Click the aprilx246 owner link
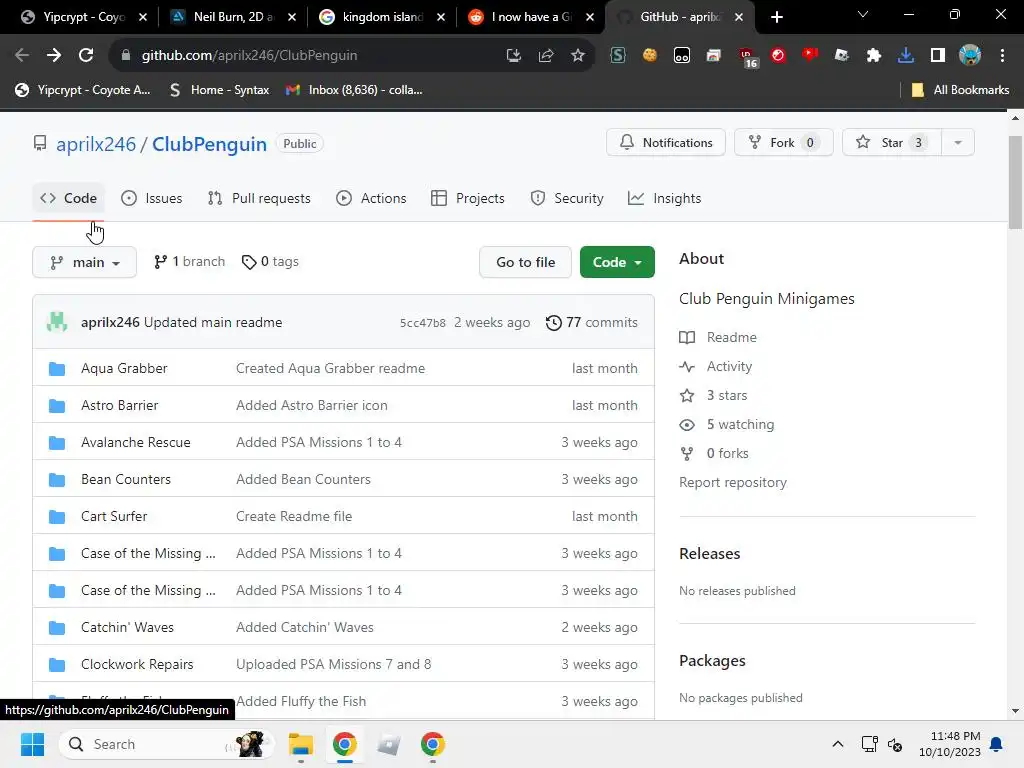 coord(96,144)
